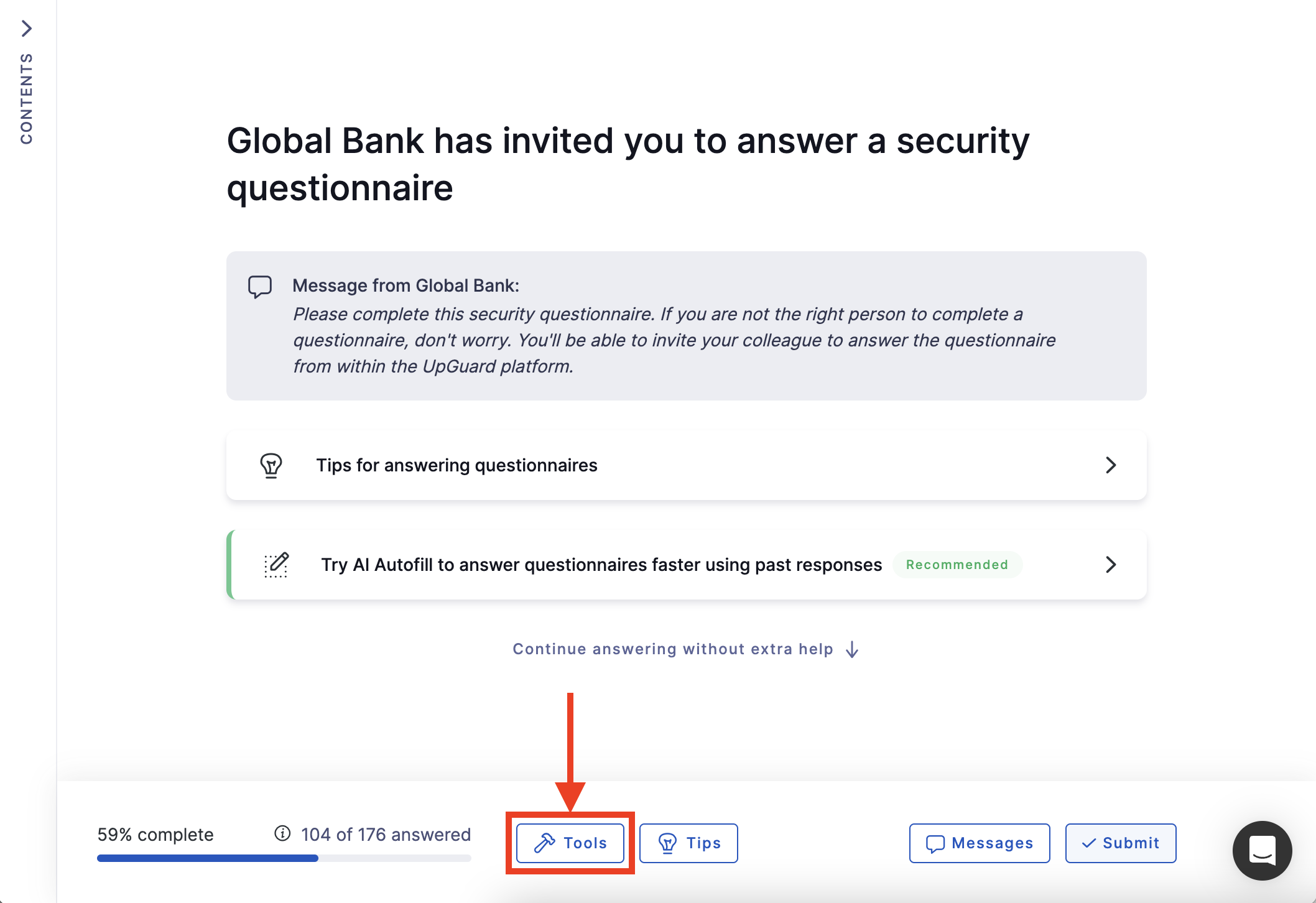This screenshot has height=903, width=1316.
Task: Click the Tips lightbulb icon
Action: click(x=667, y=843)
